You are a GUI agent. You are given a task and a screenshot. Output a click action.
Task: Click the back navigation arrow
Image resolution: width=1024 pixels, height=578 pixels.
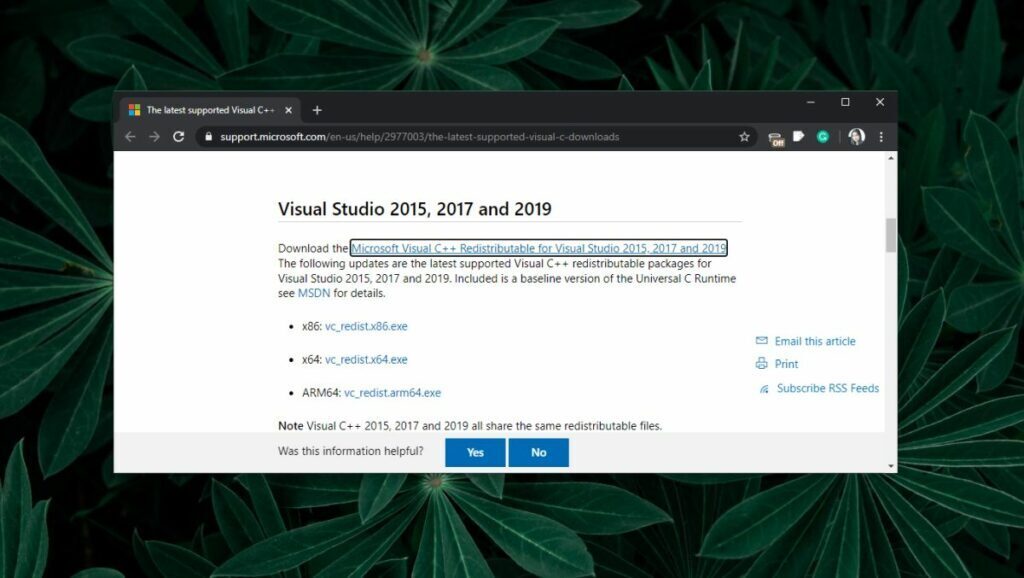[x=131, y=137]
